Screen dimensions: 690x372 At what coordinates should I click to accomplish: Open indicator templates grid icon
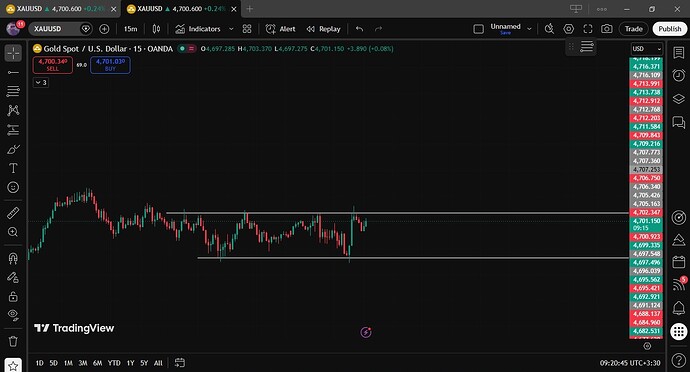click(x=247, y=29)
